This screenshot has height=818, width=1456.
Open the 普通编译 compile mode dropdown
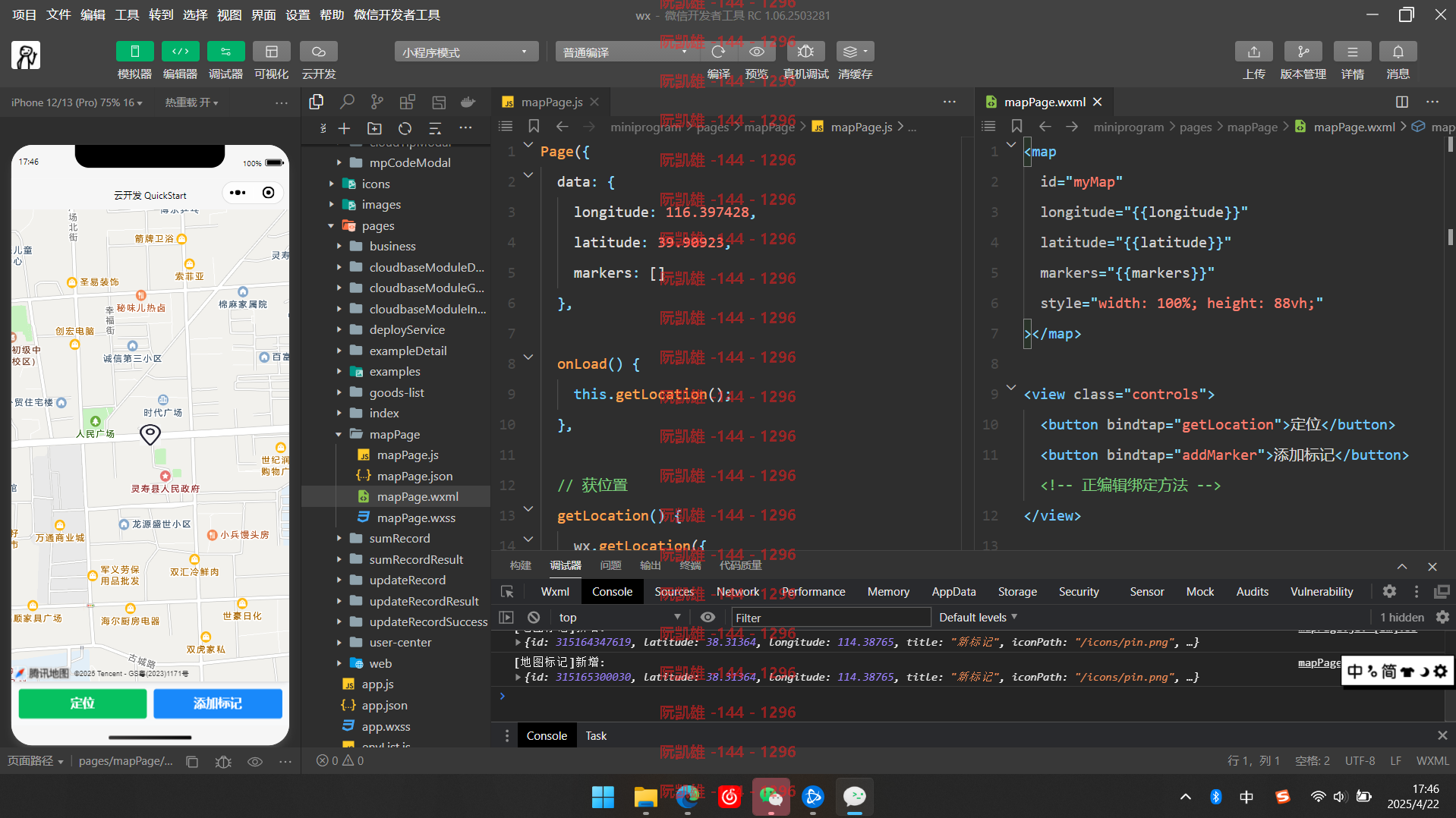tap(626, 52)
